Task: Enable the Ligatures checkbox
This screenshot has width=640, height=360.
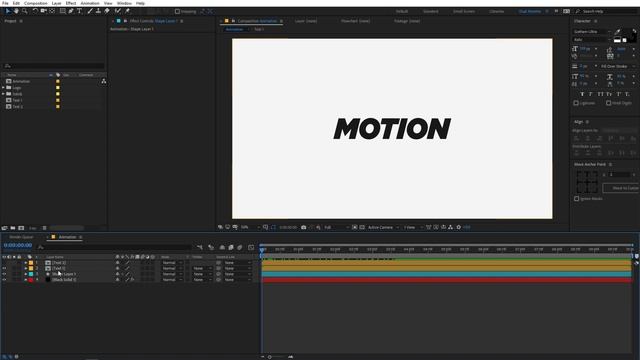Action: (x=576, y=103)
